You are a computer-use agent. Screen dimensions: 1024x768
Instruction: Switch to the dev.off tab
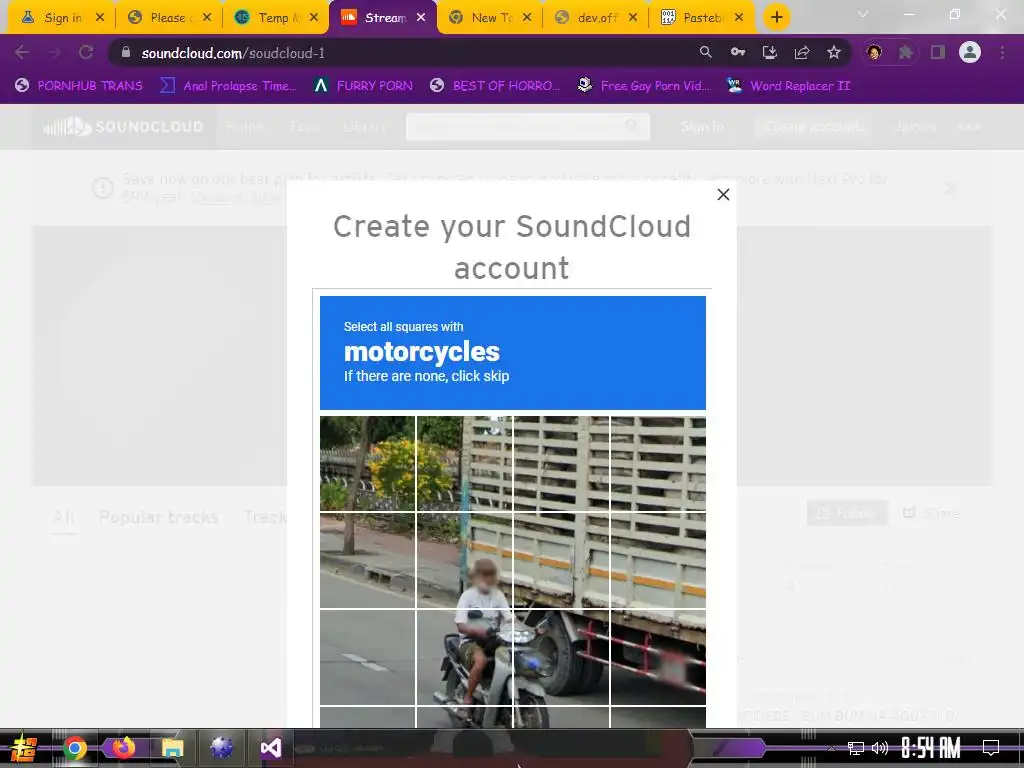pyautogui.click(x=595, y=18)
